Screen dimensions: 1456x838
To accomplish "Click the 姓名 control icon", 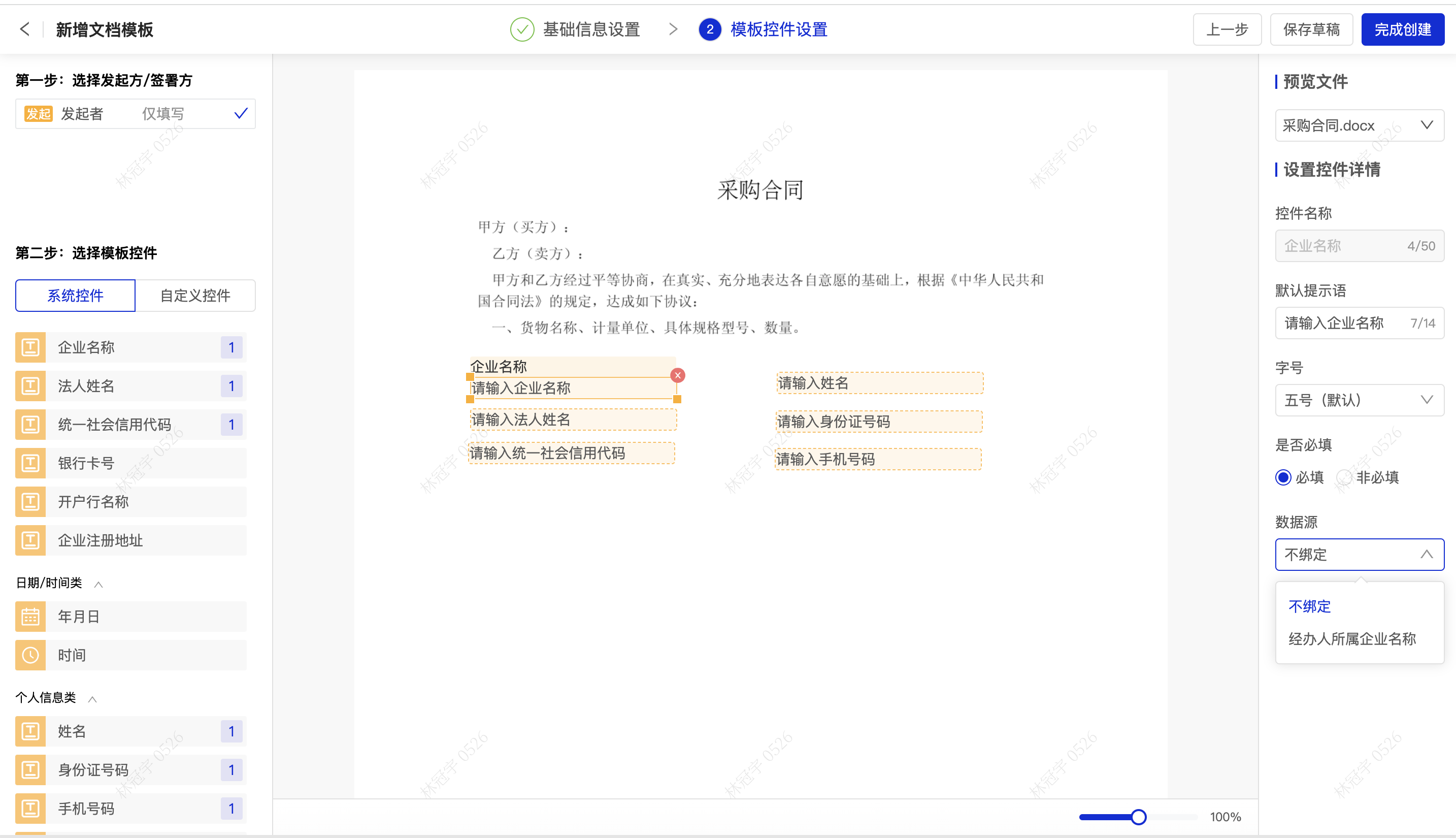I will (30, 731).
